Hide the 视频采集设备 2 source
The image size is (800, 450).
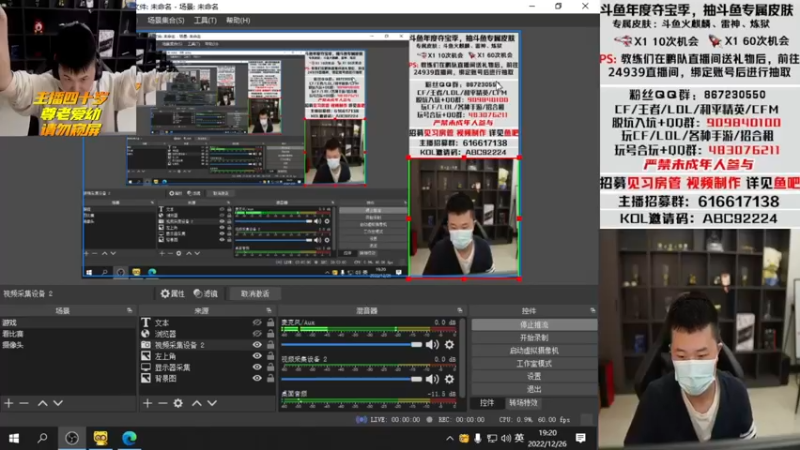click(x=257, y=345)
